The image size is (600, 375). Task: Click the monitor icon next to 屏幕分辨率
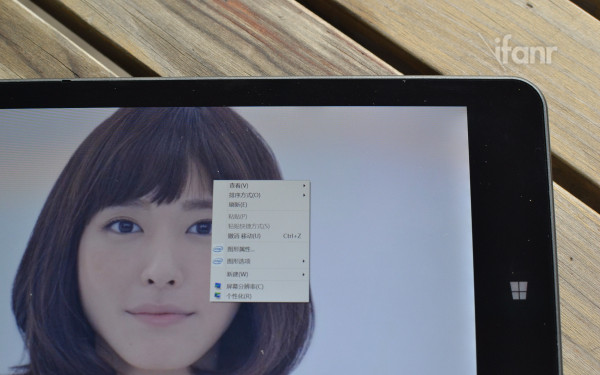point(218,286)
